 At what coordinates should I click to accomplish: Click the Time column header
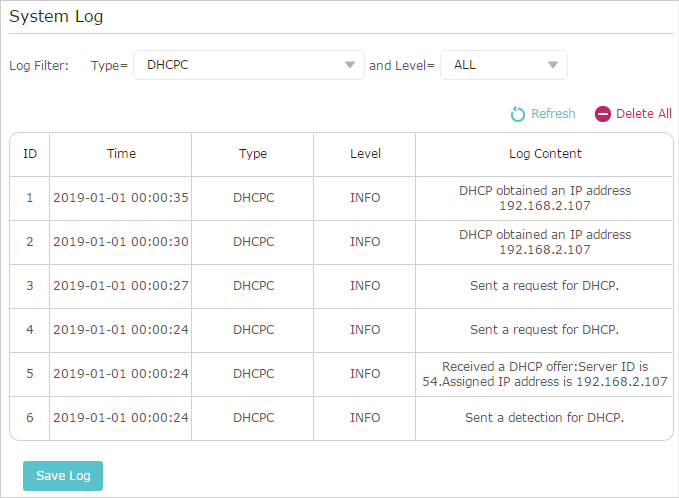click(x=121, y=154)
